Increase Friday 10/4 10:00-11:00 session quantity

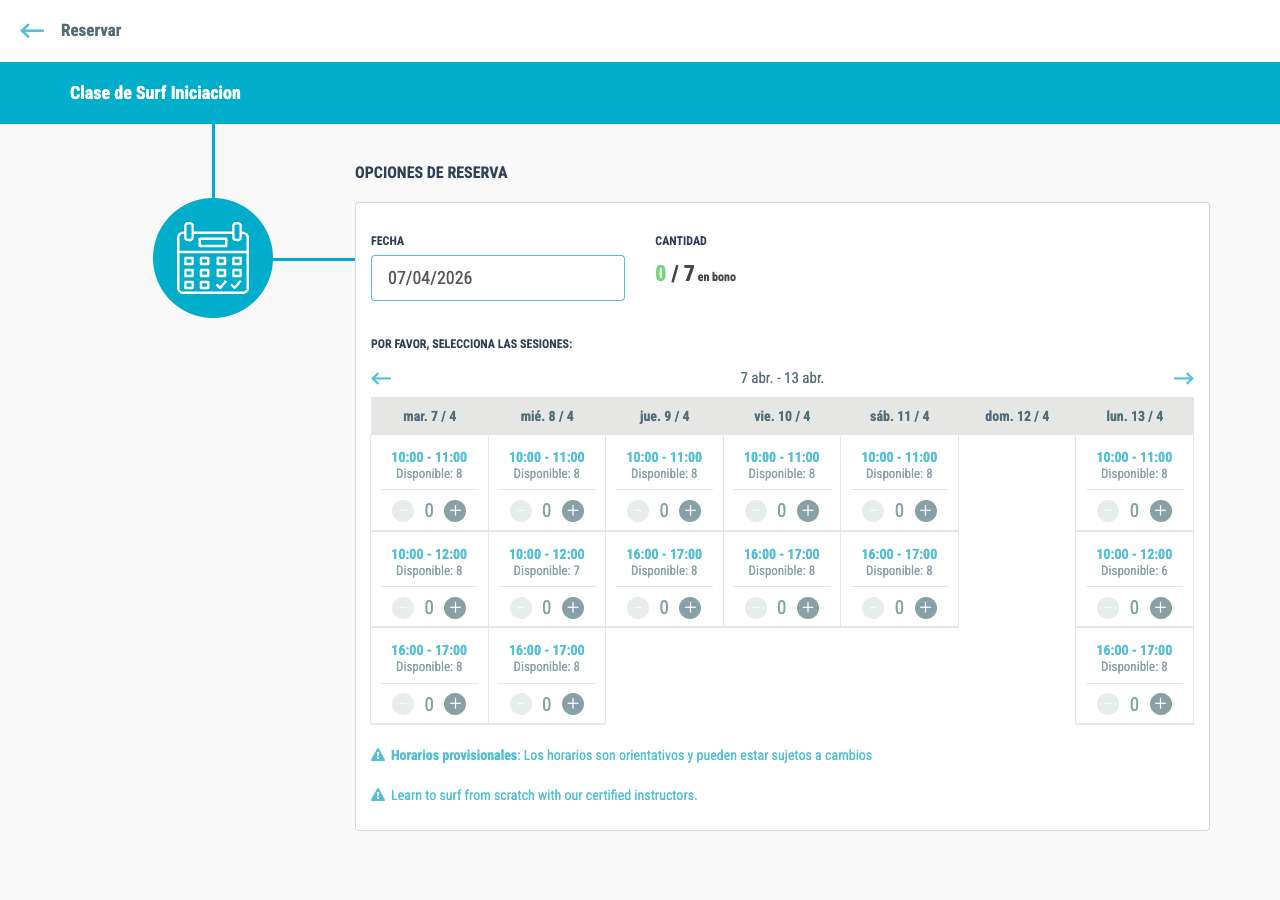[807, 511]
